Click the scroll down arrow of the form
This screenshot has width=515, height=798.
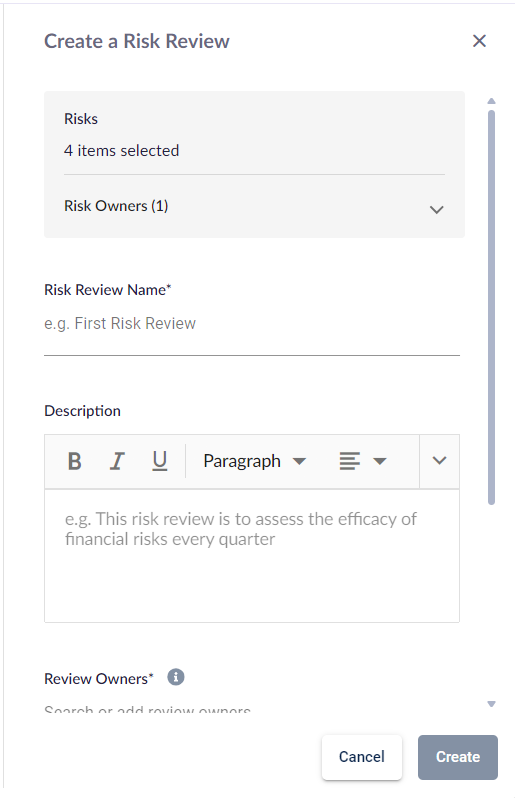coord(491,704)
